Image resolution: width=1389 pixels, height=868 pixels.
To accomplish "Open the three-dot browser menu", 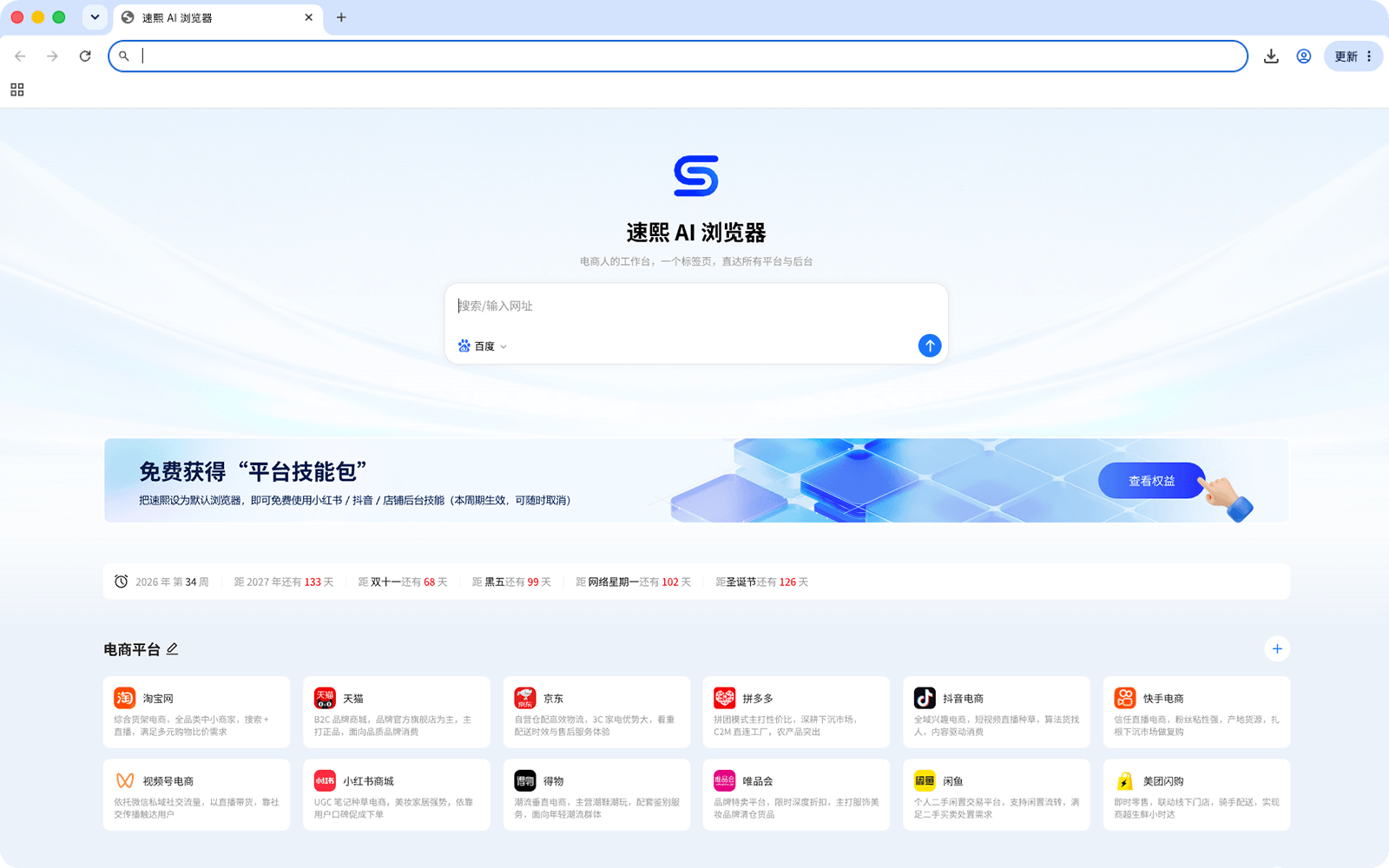I will click(x=1369, y=56).
